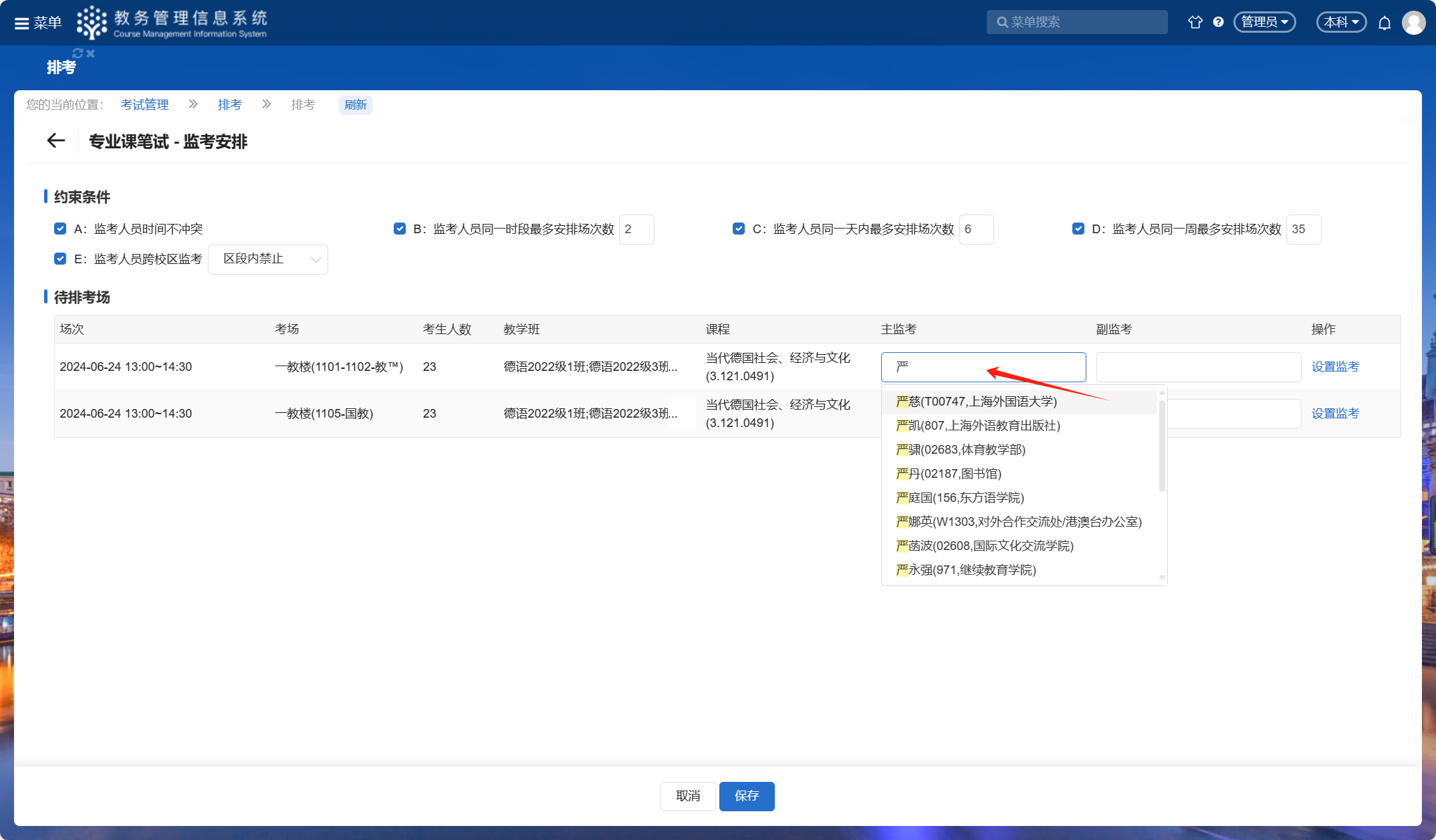The width and height of the screenshot is (1436, 840).
Task: Click 设置监考 link in first row
Action: coord(1335,367)
